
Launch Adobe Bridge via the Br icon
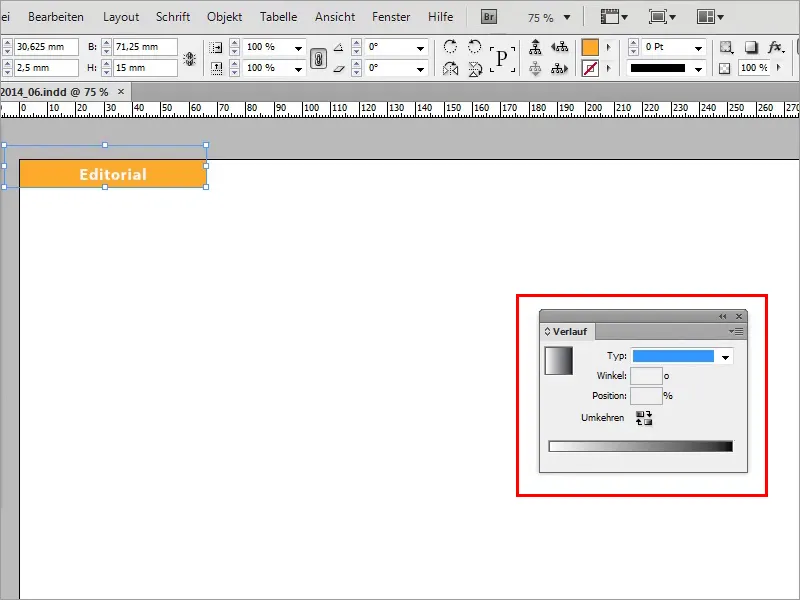point(488,17)
